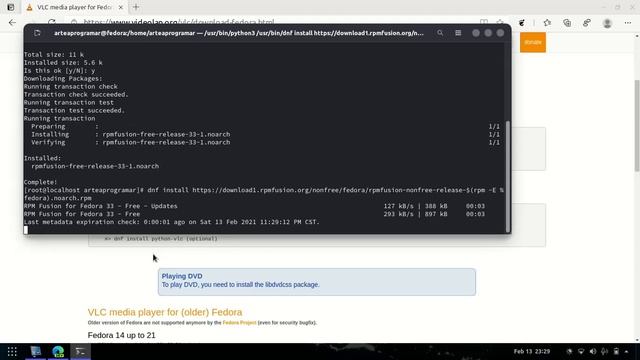Click the terminal window scrollbar

click(508, 176)
